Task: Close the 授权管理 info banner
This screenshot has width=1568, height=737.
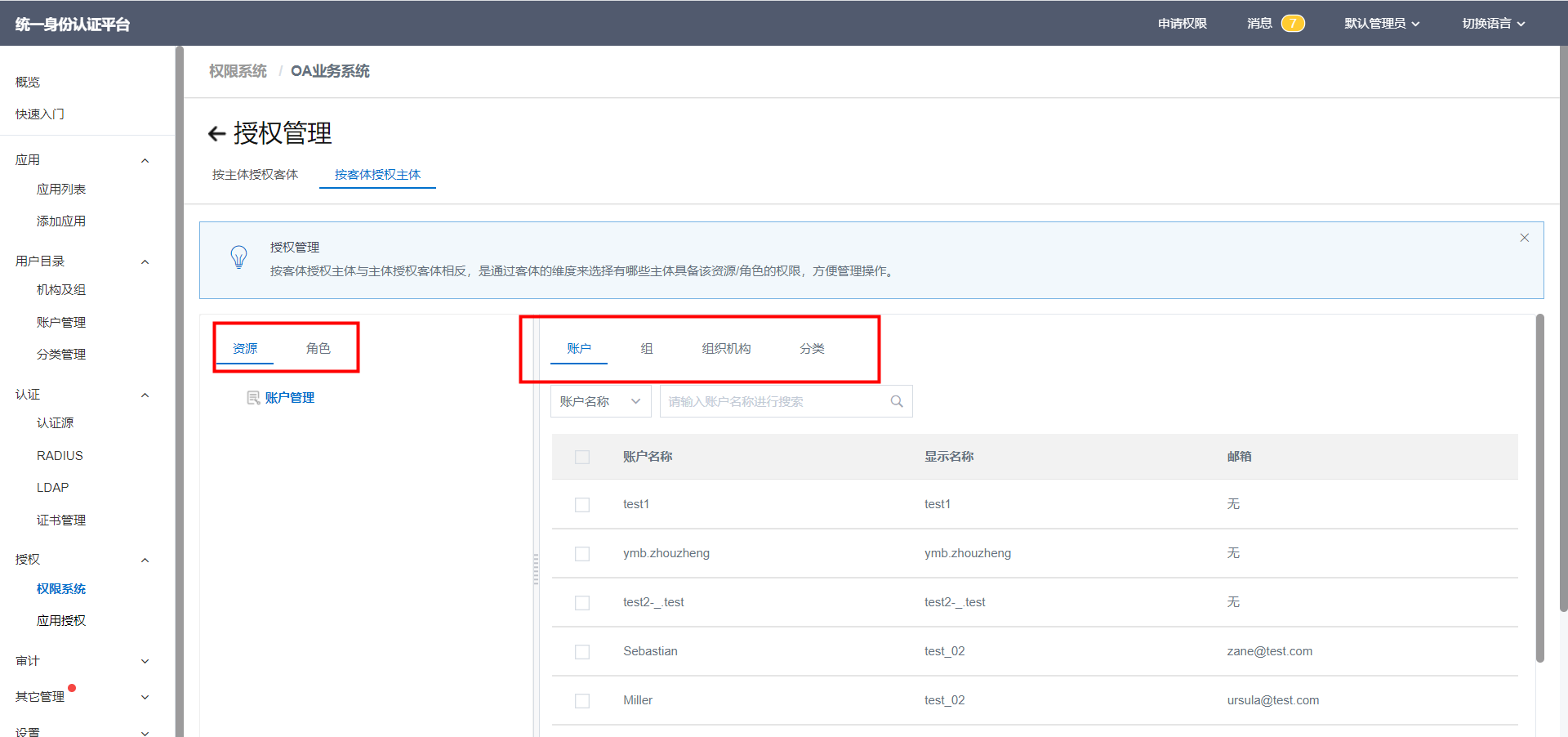Action: coord(1524,238)
